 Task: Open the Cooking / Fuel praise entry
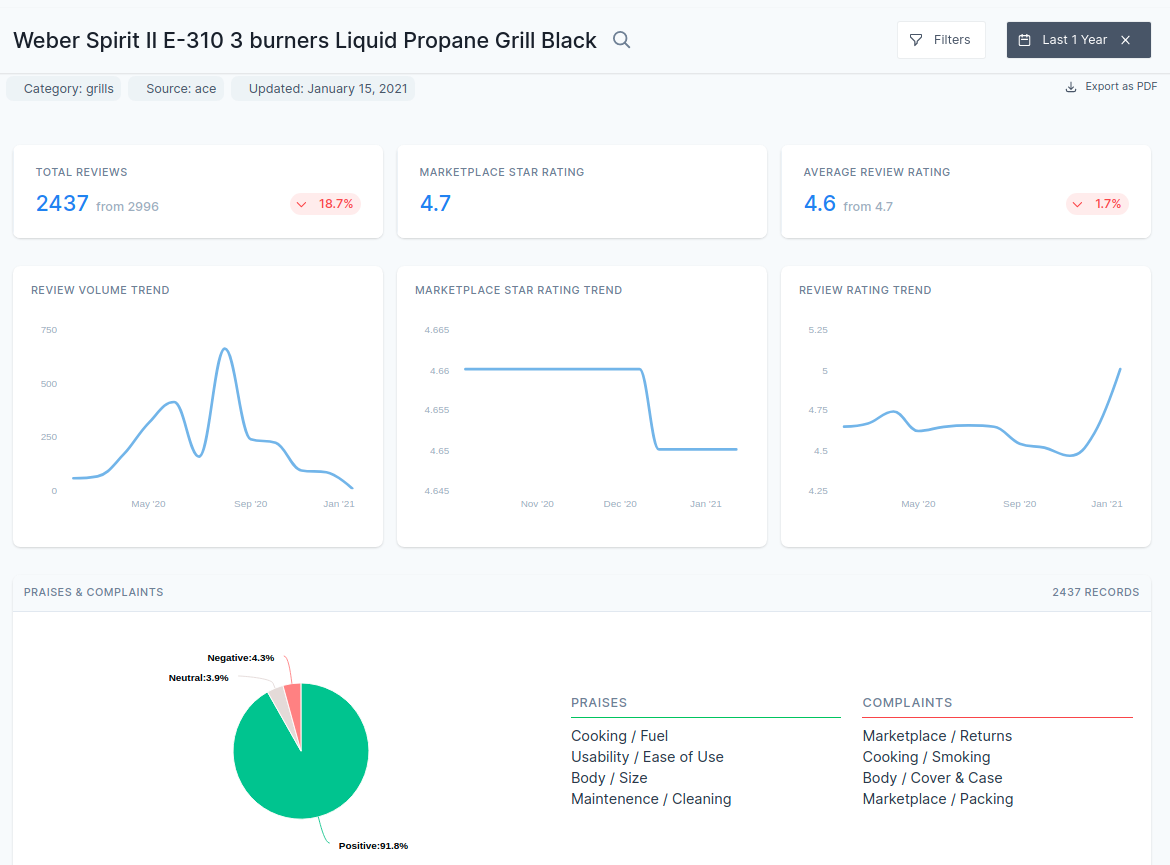(619, 735)
